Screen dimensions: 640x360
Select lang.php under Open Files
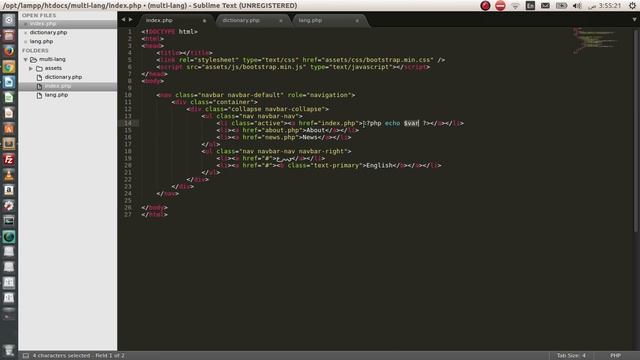click(41, 41)
